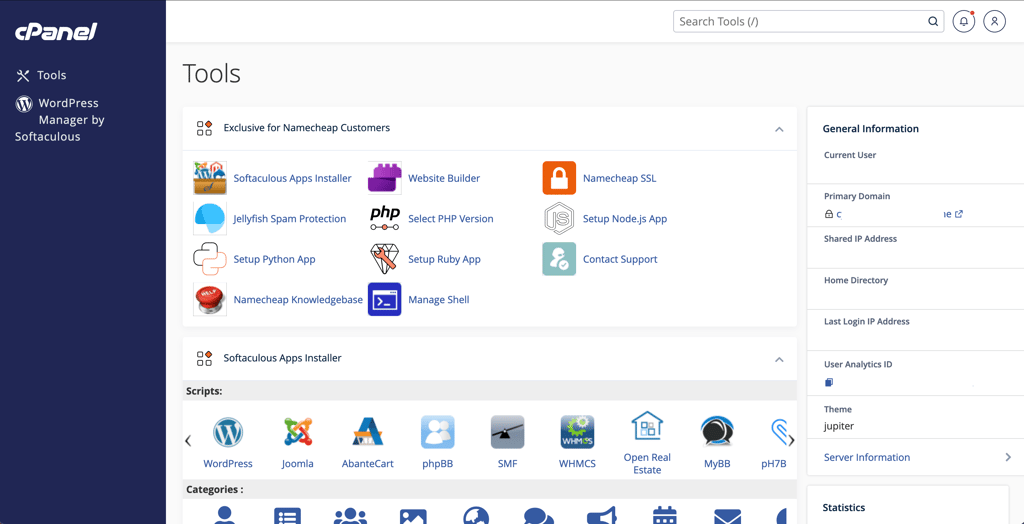The width and height of the screenshot is (1024, 524).
Task: Open WordPress Manager by Softaculous in sidebar
Action: click(59, 120)
